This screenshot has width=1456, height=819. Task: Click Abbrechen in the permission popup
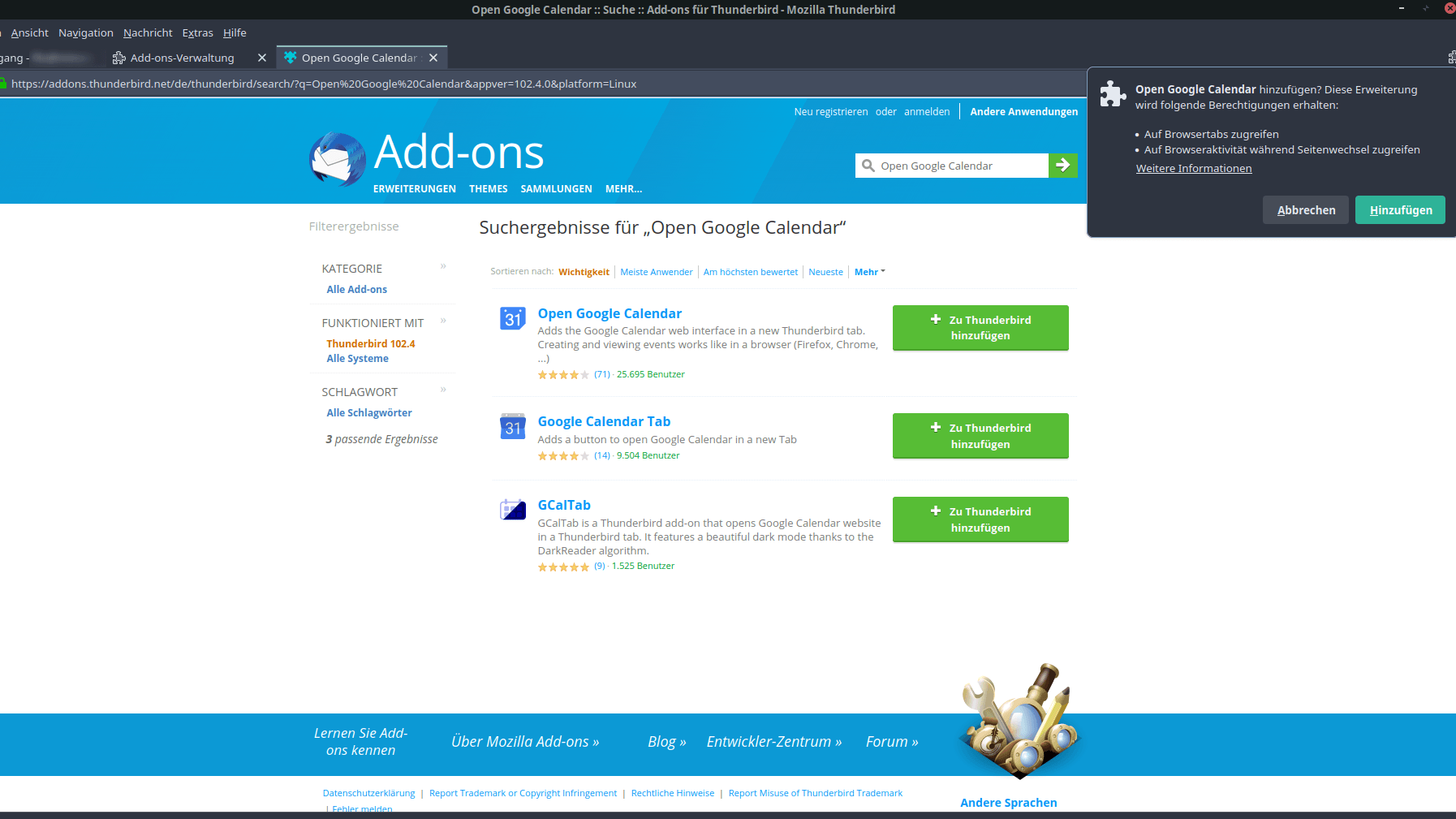coord(1305,210)
